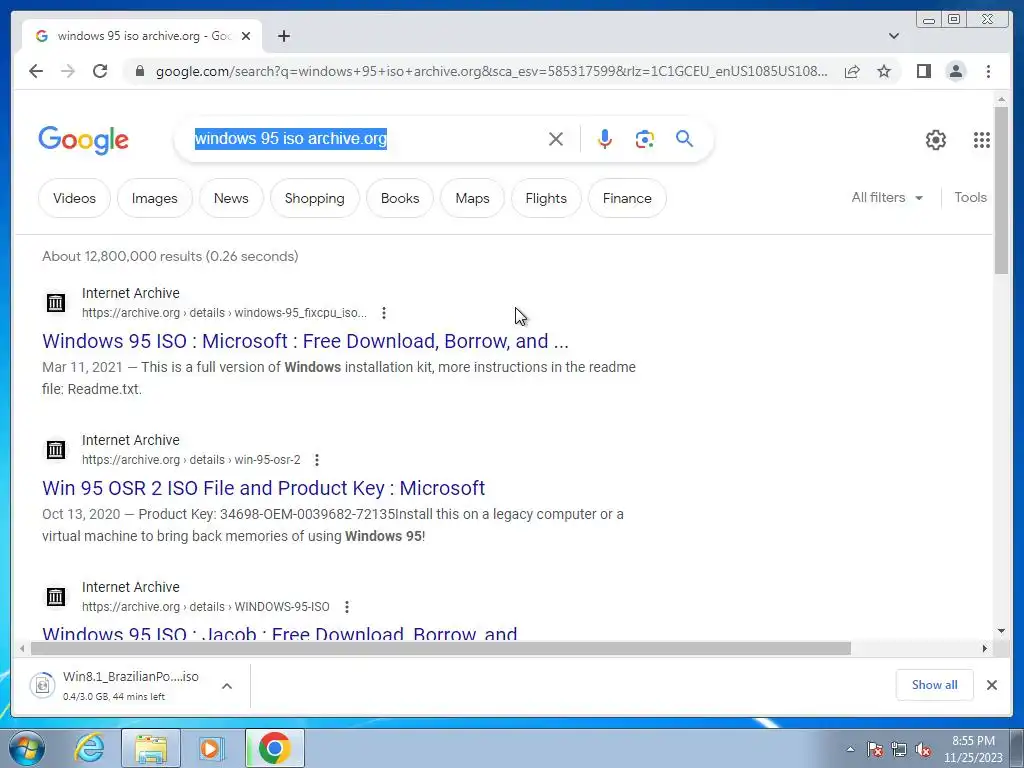The image size is (1024, 768).
Task: Share this page via the share icon
Action: point(852,71)
